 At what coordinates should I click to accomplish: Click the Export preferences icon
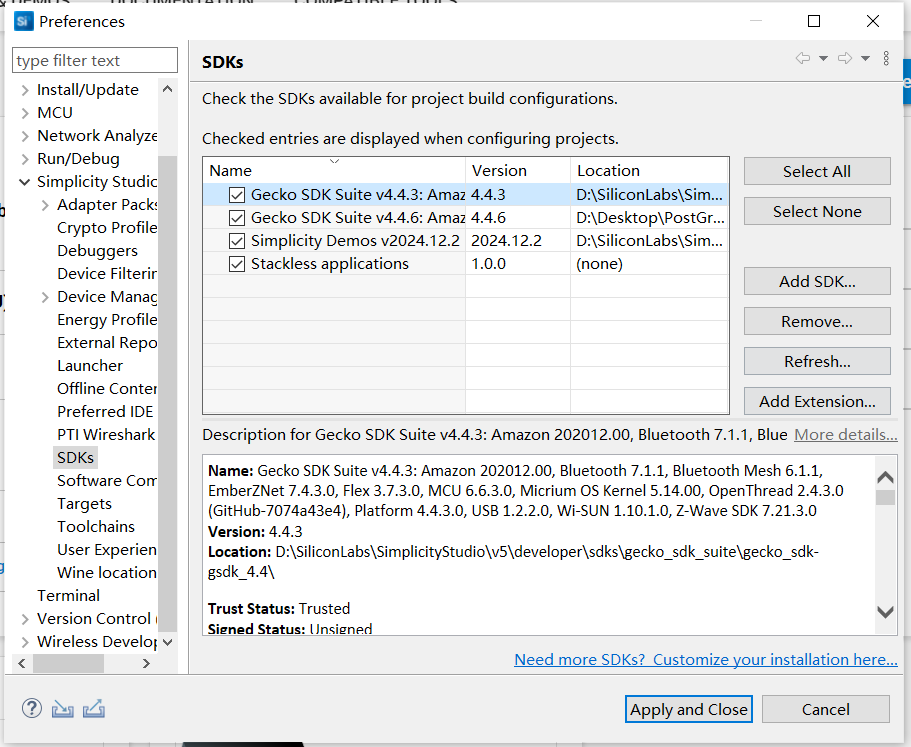point(94,709)
